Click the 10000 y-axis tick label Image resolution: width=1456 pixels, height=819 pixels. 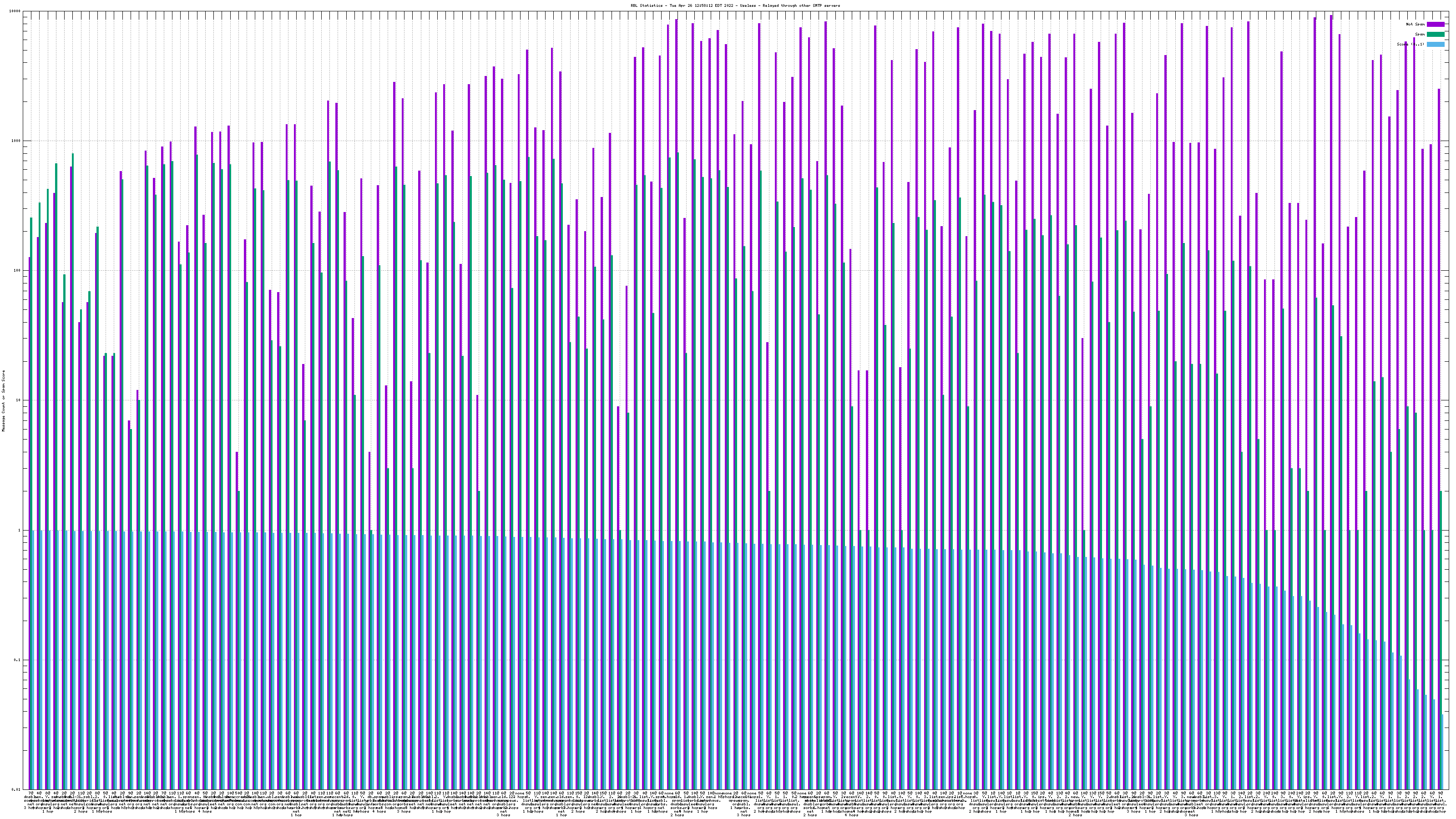pyautogui.click(x=15, y=11)
